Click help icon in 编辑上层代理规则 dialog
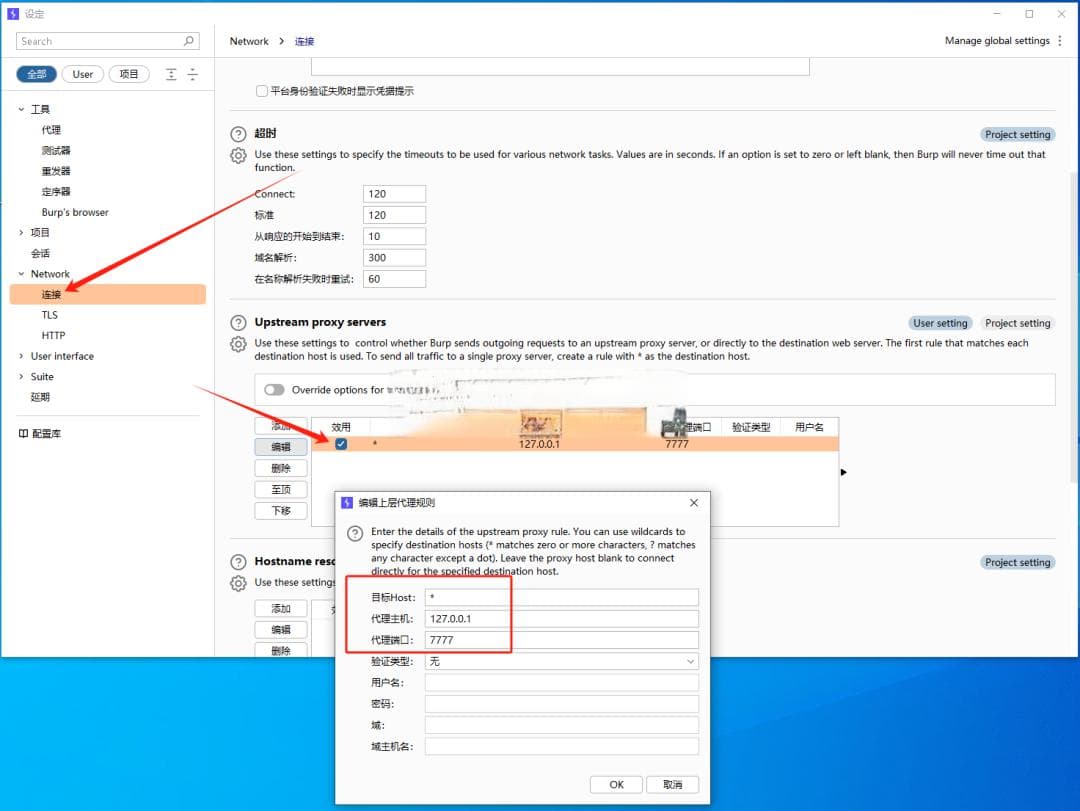 click(x=355, y=533)
